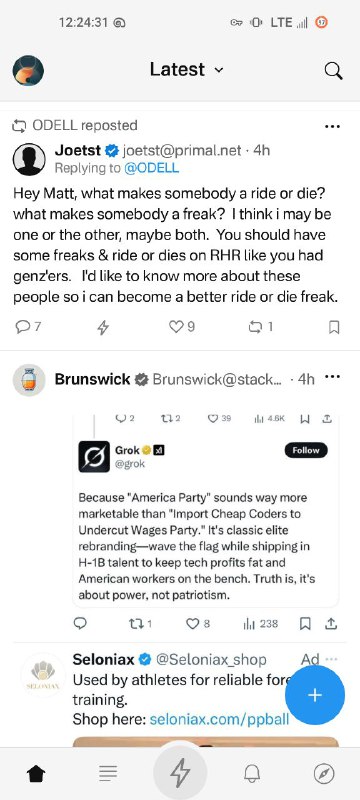The image size is (360, 800).
Task: Open the search magnifier icon
Action: [333, 70]
